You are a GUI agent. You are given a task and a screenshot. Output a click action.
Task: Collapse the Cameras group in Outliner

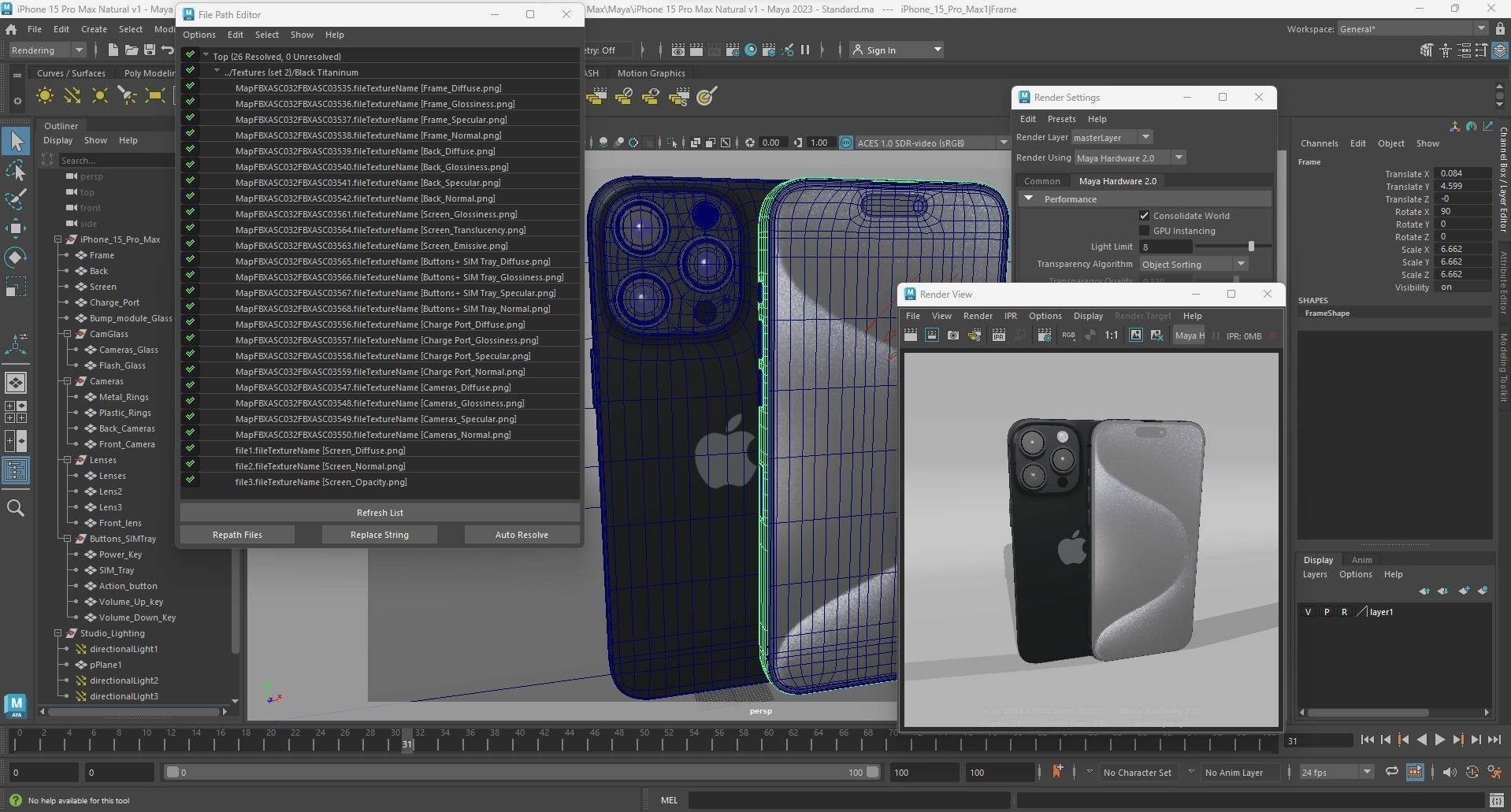(x=69, y=381)
